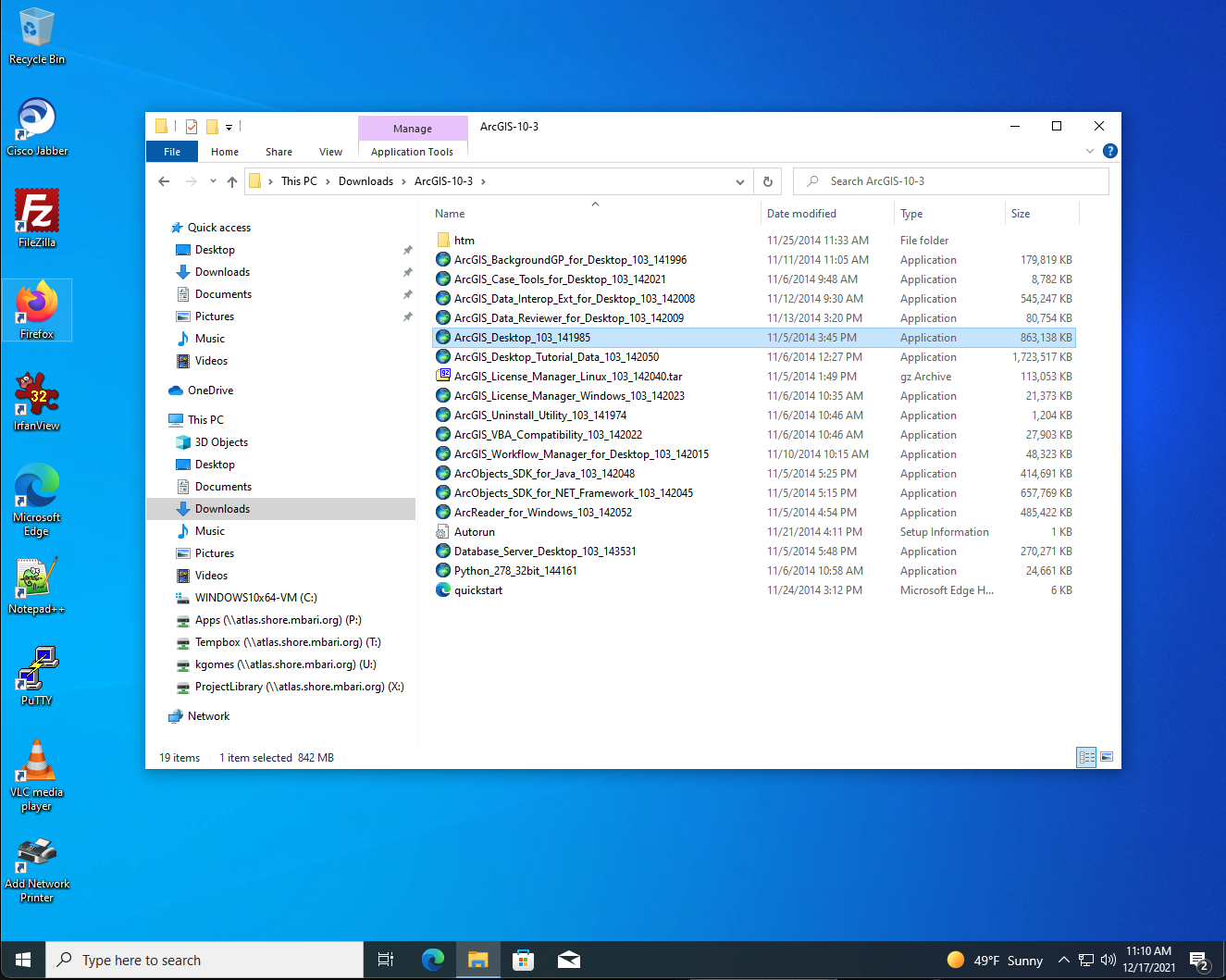
Task: Open Microsoft Store from the taskbar
Action: (x=524, y=961)
